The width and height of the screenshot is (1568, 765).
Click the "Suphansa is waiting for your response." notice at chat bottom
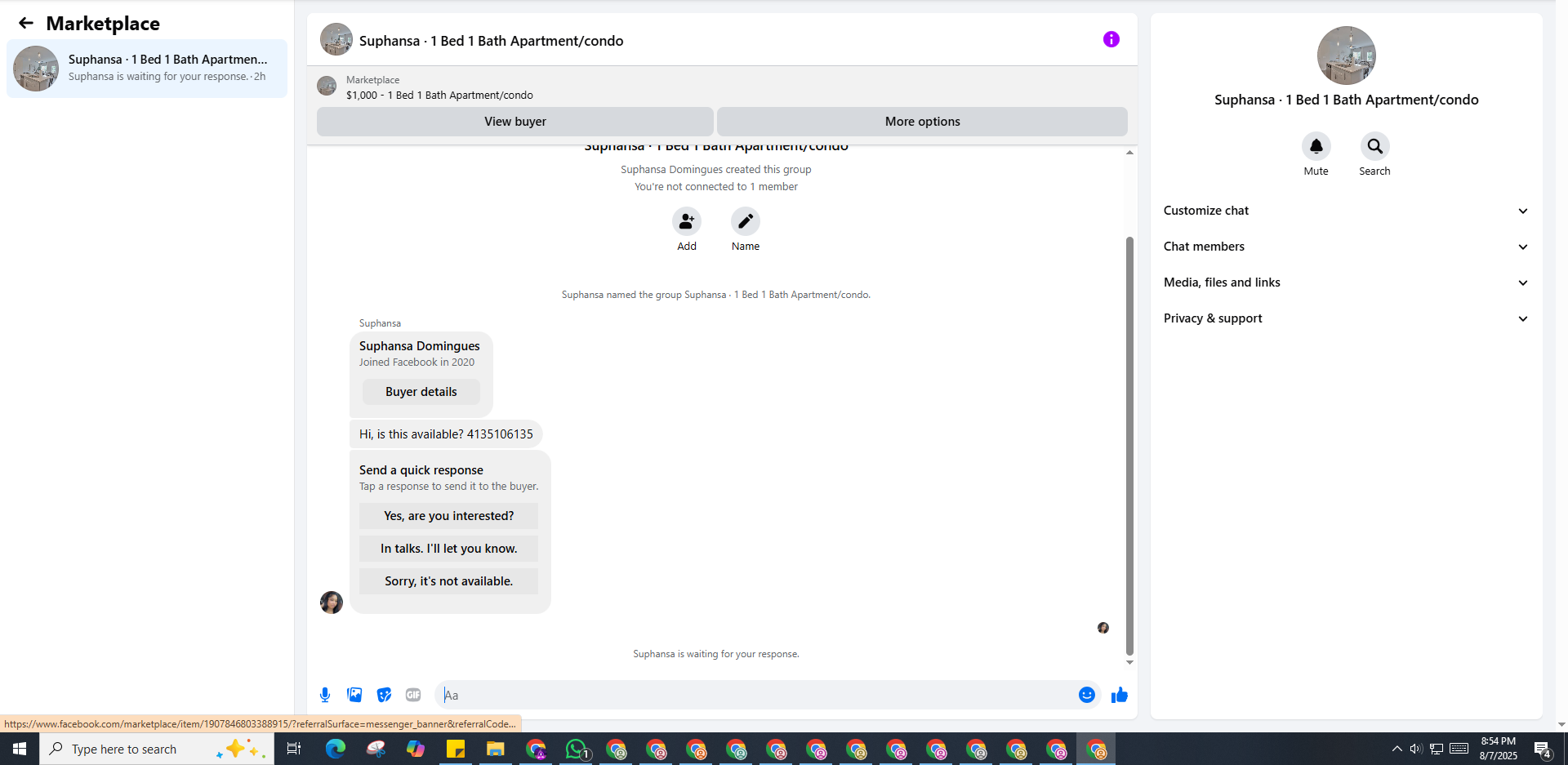click(716, 654)
